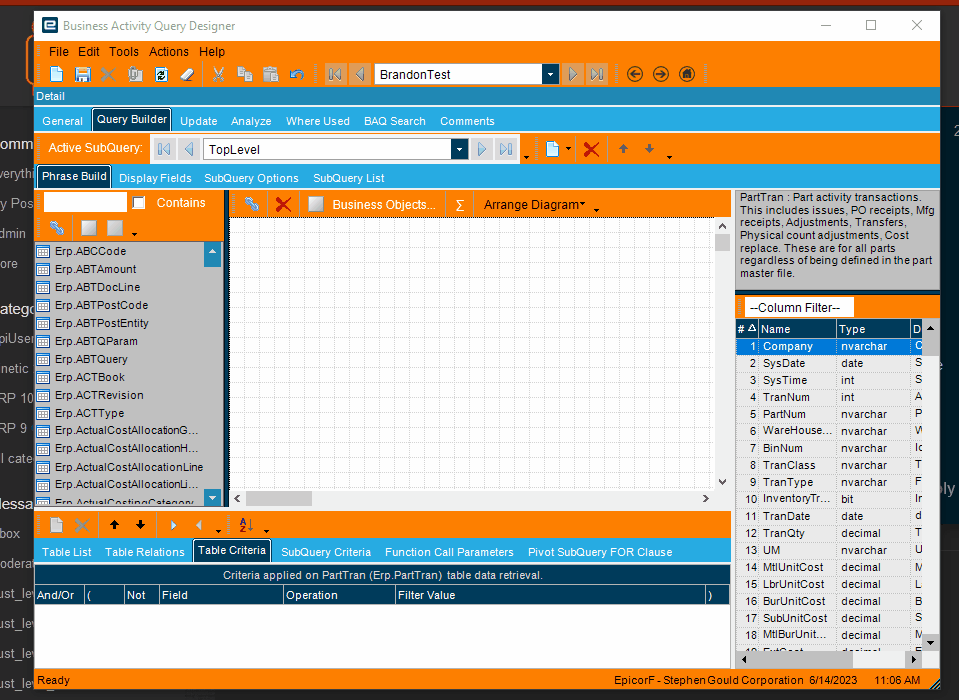
Task: Select Erp.ACTRevision in table list
Action: (120, 395)
